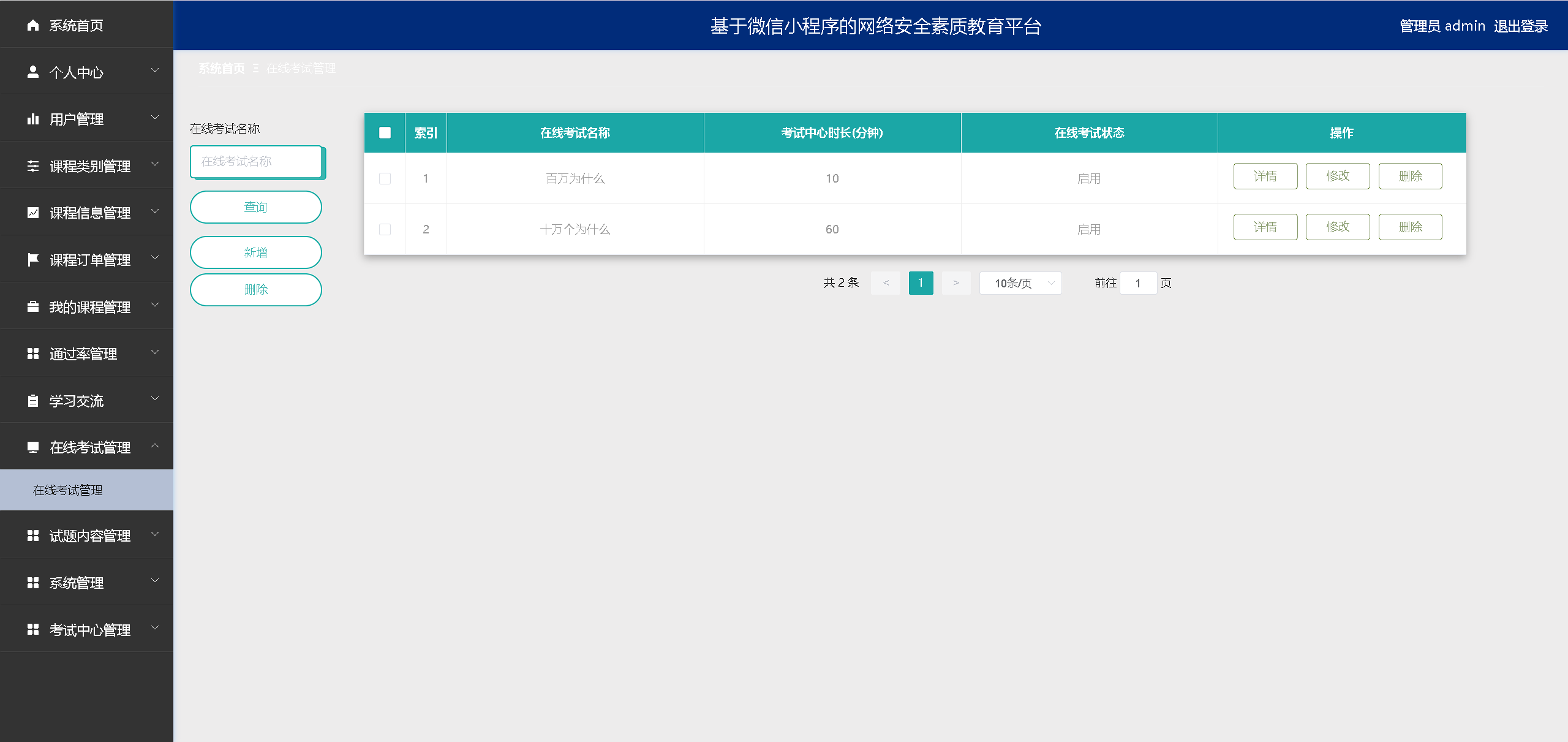Click the clipboard icon for 学习交流

(x=33, y=401)
